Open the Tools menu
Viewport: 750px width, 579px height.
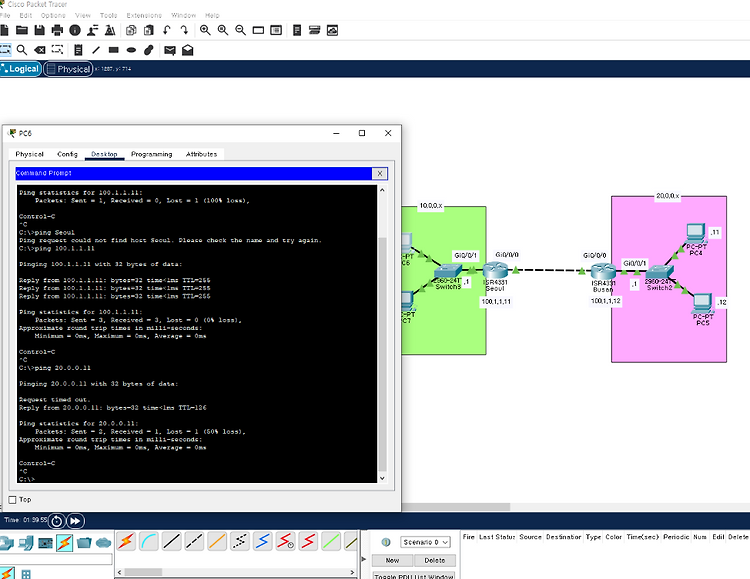[x=109, y=15]
